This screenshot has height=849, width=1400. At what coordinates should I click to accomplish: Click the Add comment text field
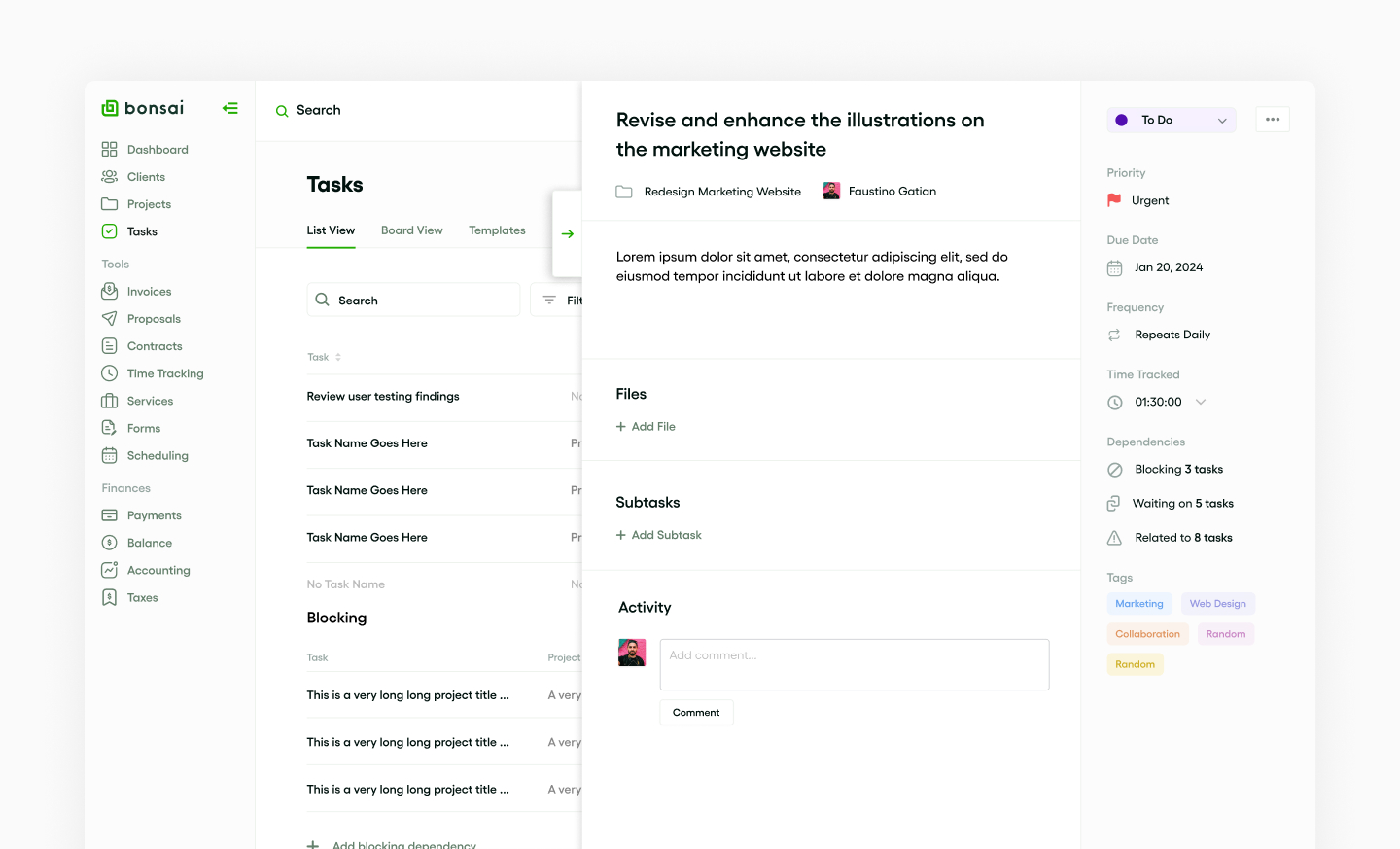tap(854, 664)
